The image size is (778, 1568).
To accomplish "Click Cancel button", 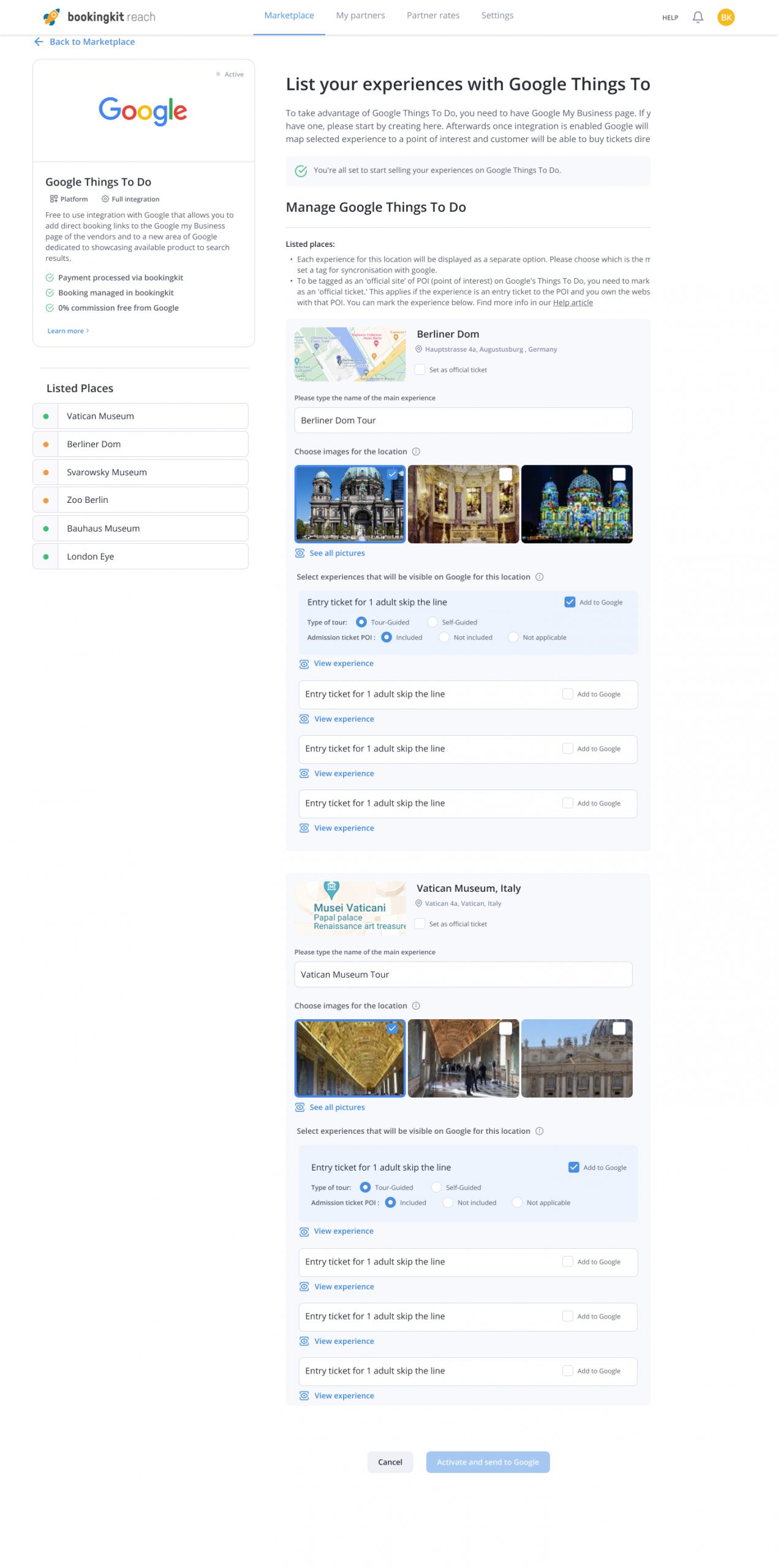I will 390,1462.
